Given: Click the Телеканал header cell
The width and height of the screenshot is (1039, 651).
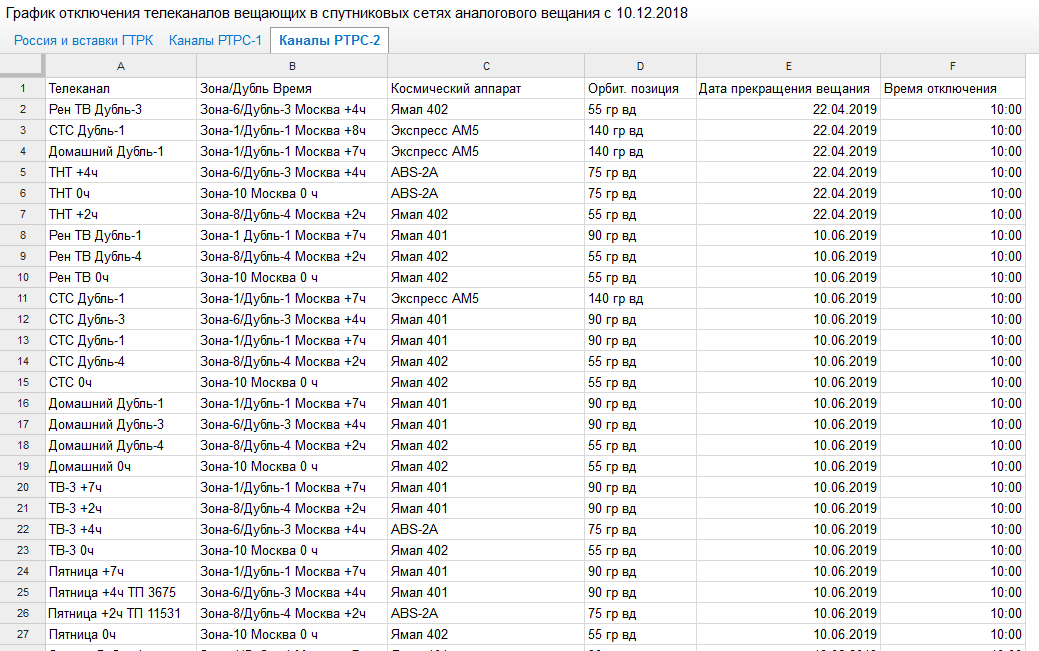Looking at the screenshot, I should 121,88.
